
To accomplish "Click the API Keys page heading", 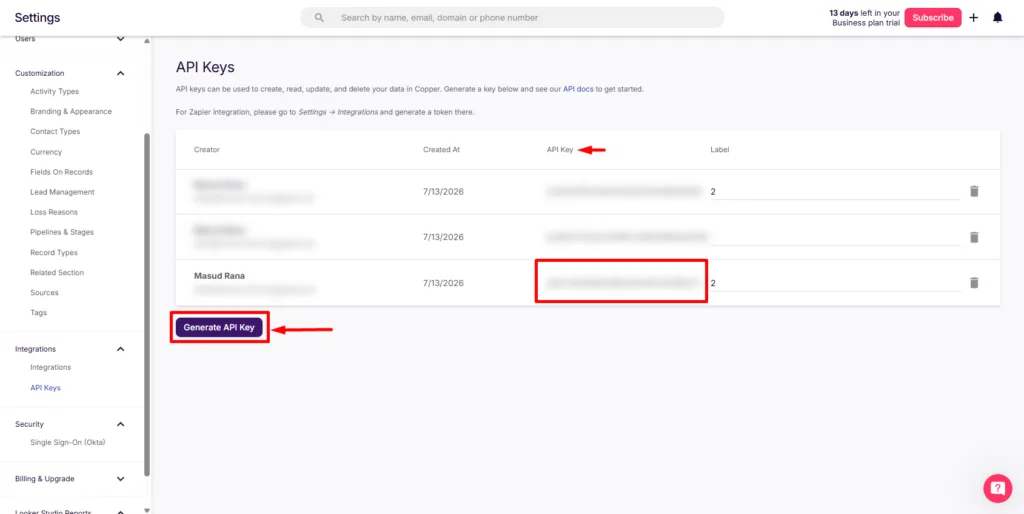I will coord(205,67).
